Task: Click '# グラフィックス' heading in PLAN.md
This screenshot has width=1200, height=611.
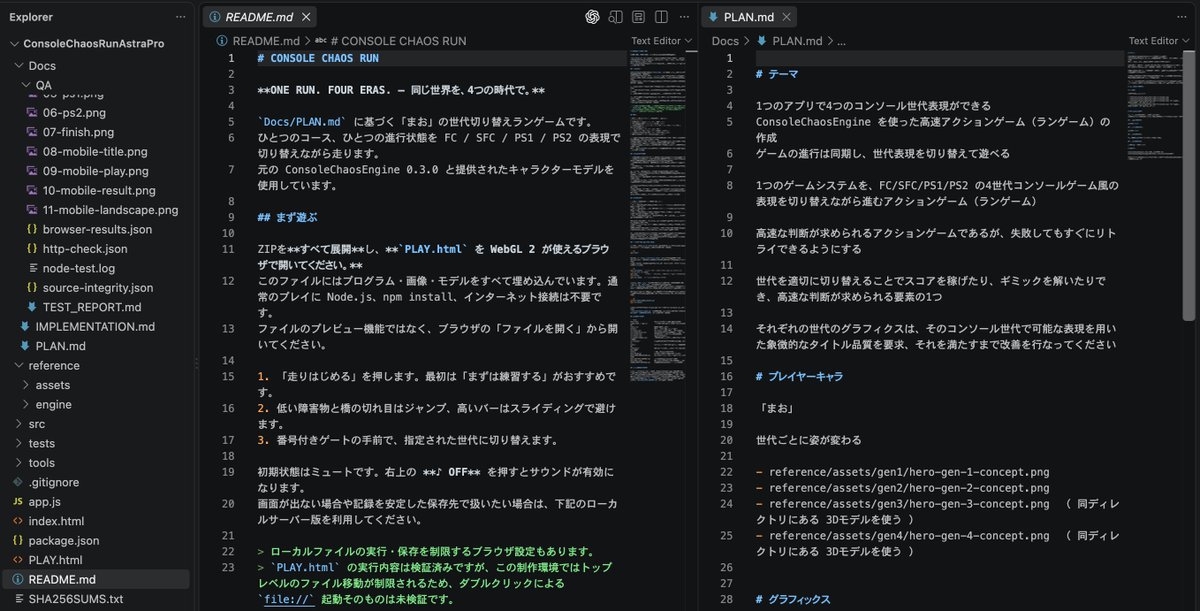Action: [793, 600]
